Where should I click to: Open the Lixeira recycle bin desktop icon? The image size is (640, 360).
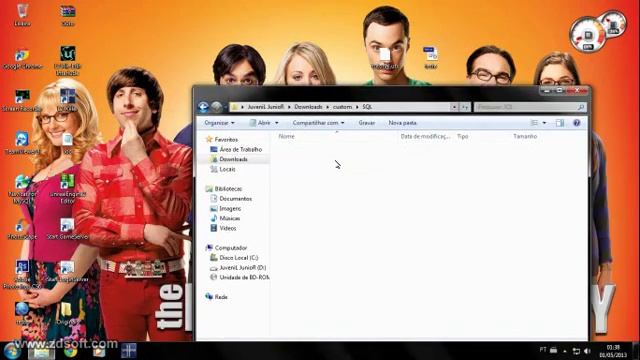point(22,15)
